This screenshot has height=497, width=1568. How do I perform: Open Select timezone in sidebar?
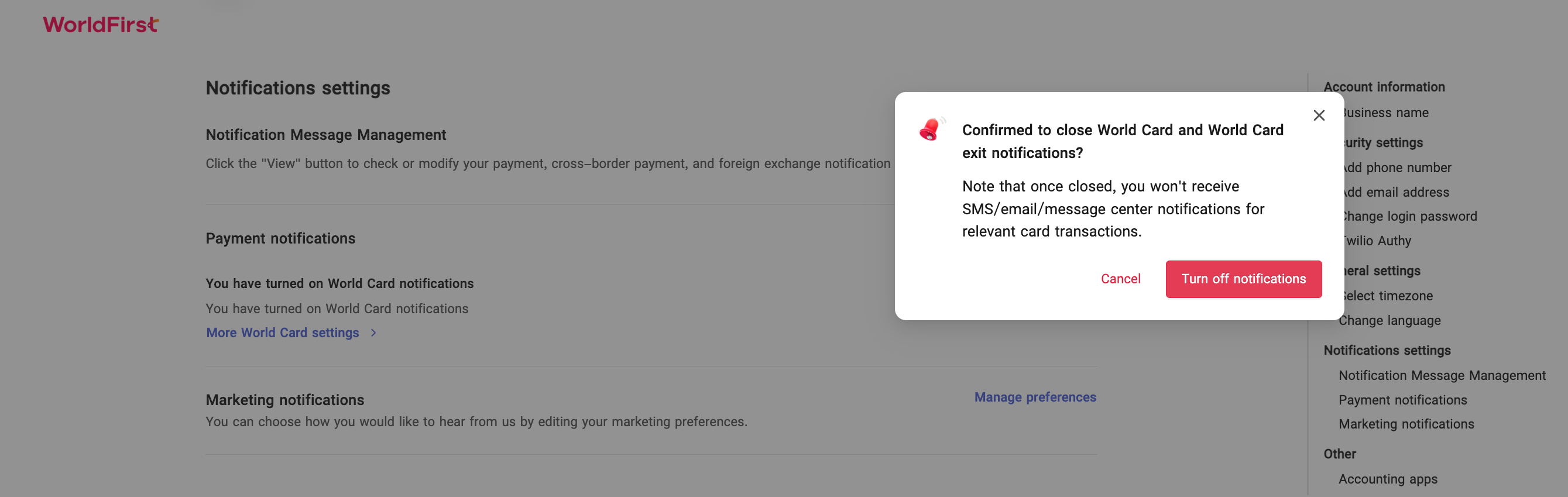1386,296
